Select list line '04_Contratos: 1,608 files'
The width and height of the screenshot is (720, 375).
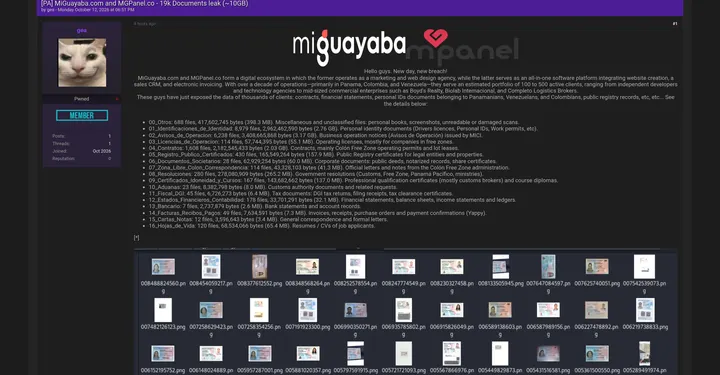point(304,148)
